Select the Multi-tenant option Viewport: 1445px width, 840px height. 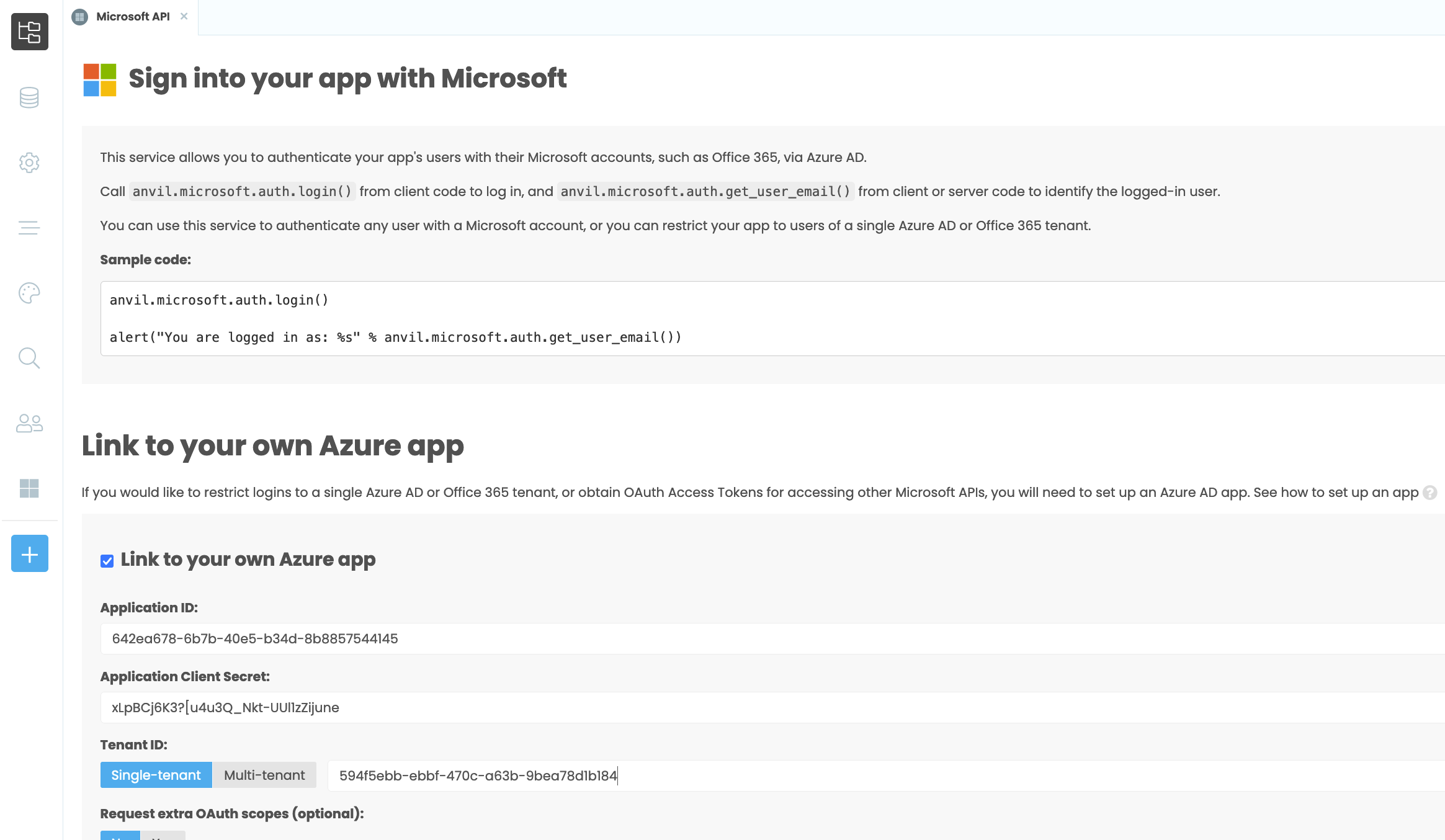pyautogui.click(x=264, y=775)
